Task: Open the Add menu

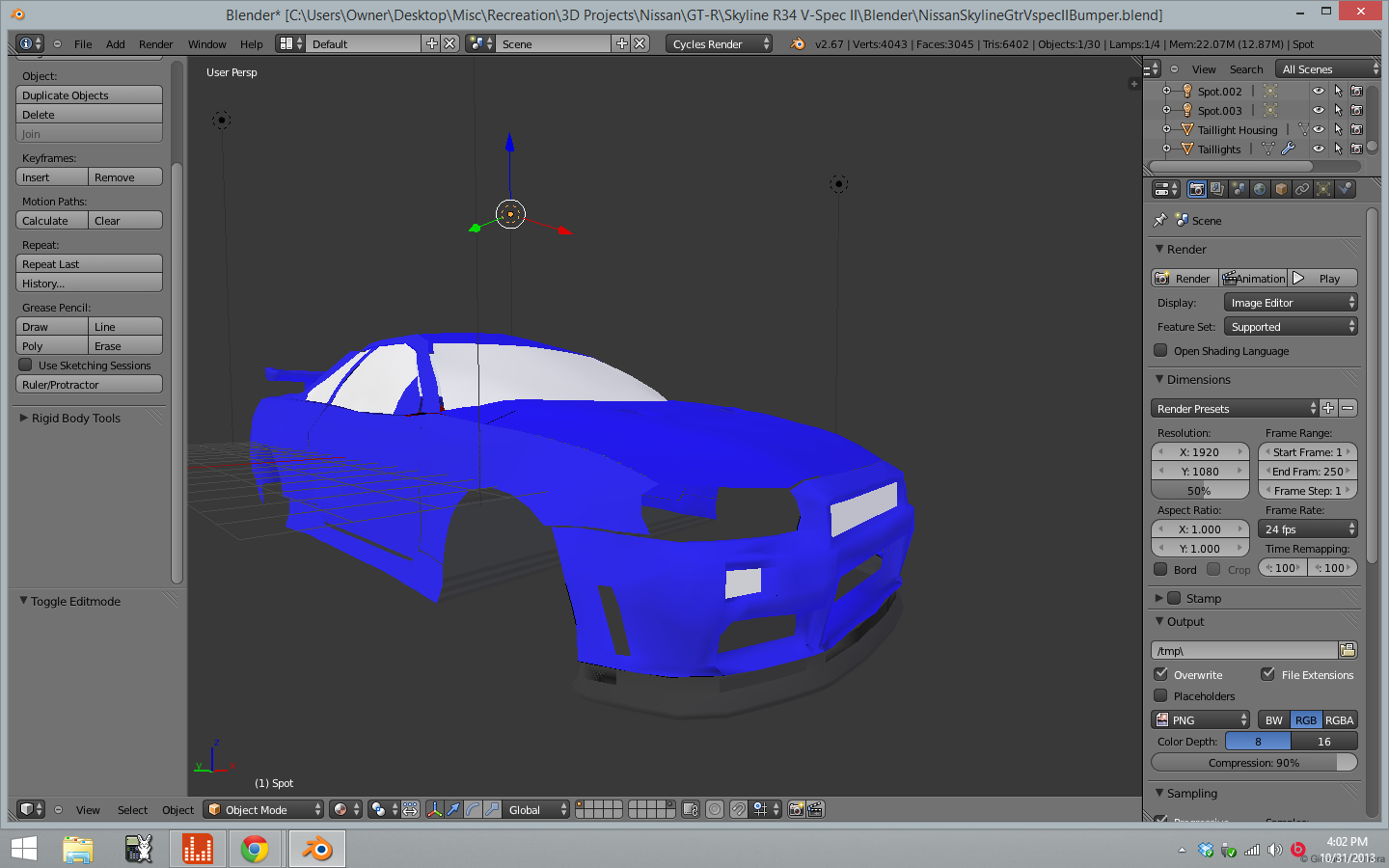Action: (x=116, y=43)
